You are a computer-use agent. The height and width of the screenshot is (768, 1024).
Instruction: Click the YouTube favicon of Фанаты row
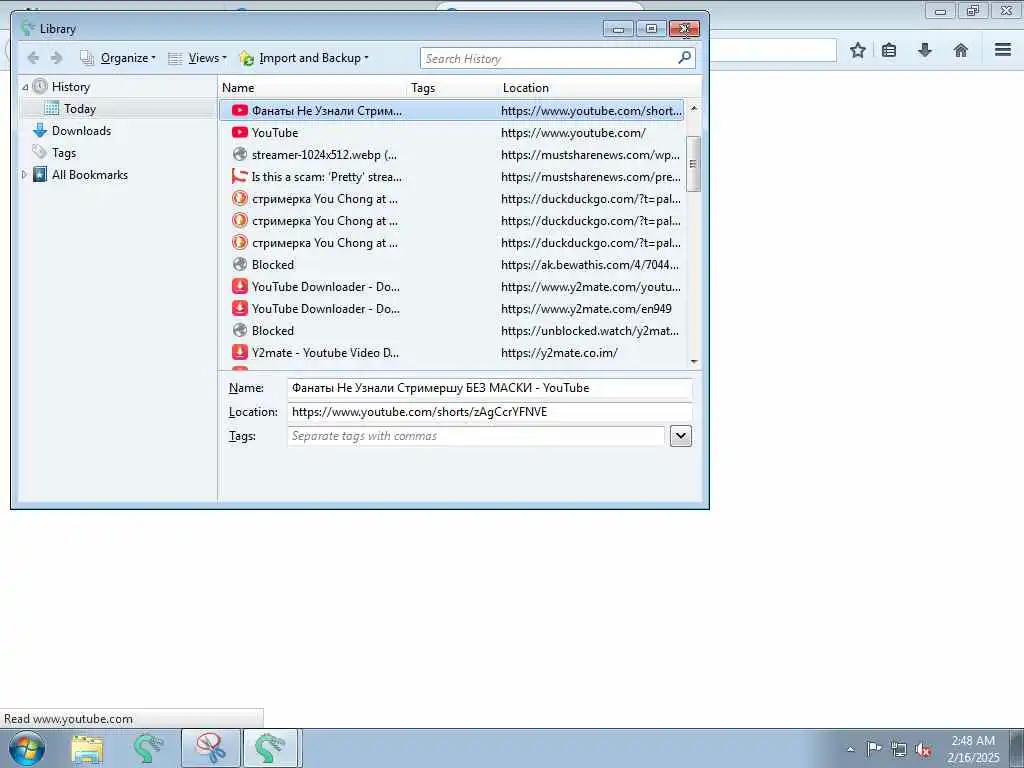240,111
